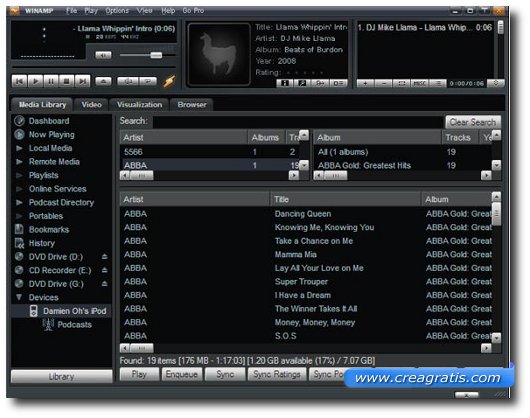Viewport: 530px width, 418px height.
Task: Collapse the Devices tree node
Action: coord(19,297)
